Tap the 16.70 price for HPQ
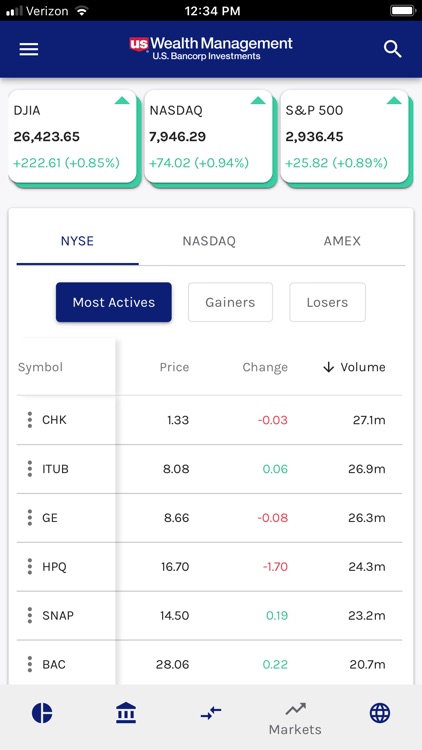Viewport: 422px width, 750px height. pos(175,567)
